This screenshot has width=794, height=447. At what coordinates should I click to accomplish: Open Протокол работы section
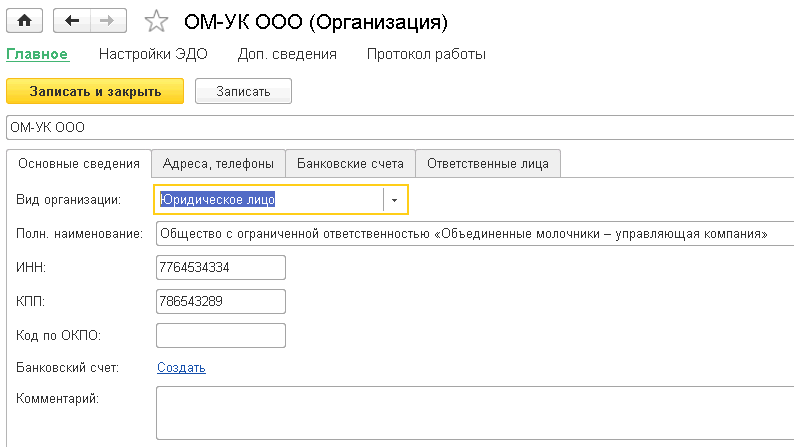(x=426, y=54)
